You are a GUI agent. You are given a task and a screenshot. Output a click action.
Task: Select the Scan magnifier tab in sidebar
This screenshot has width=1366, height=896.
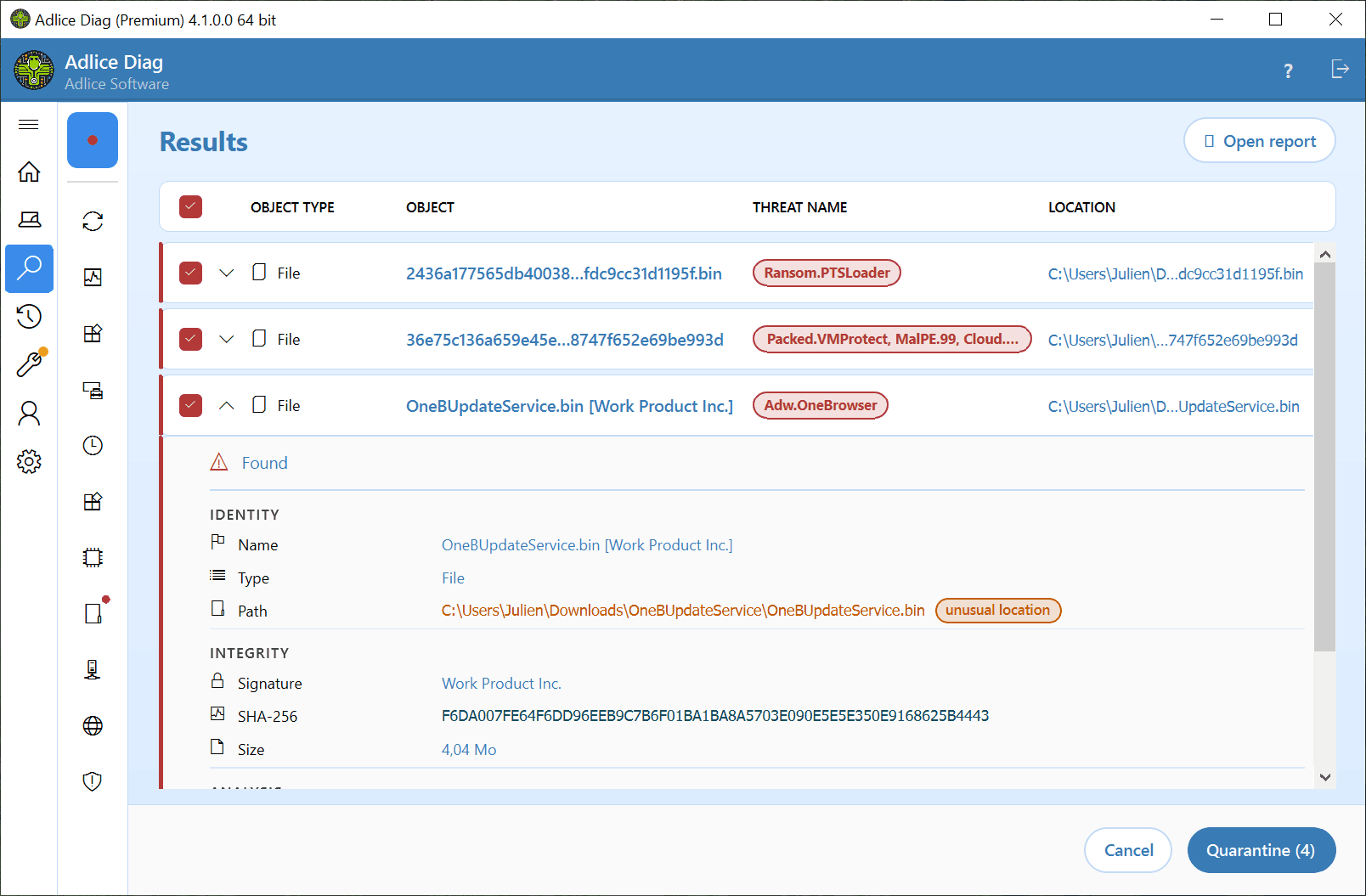coord(29,268)
